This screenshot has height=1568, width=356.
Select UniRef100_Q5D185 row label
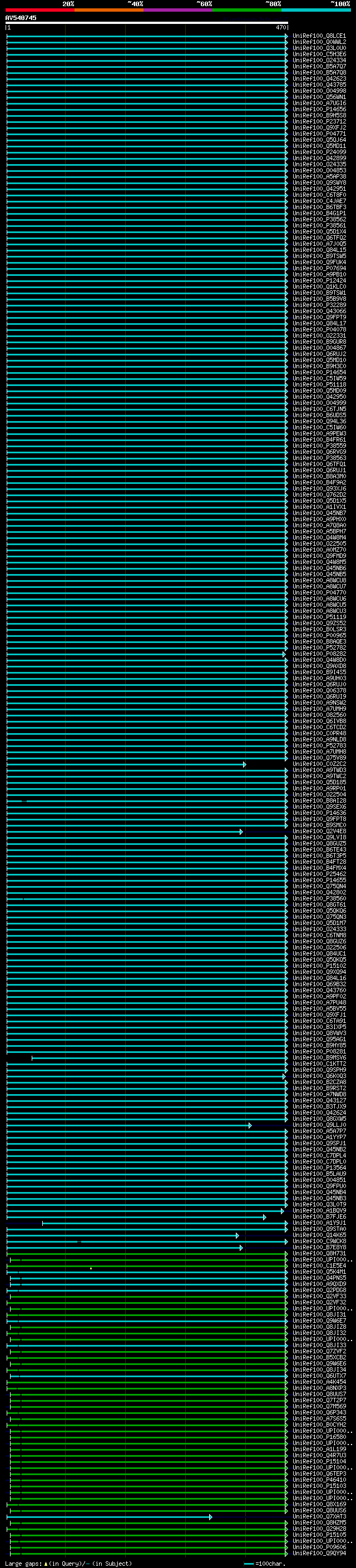click(x=319, y=782)
